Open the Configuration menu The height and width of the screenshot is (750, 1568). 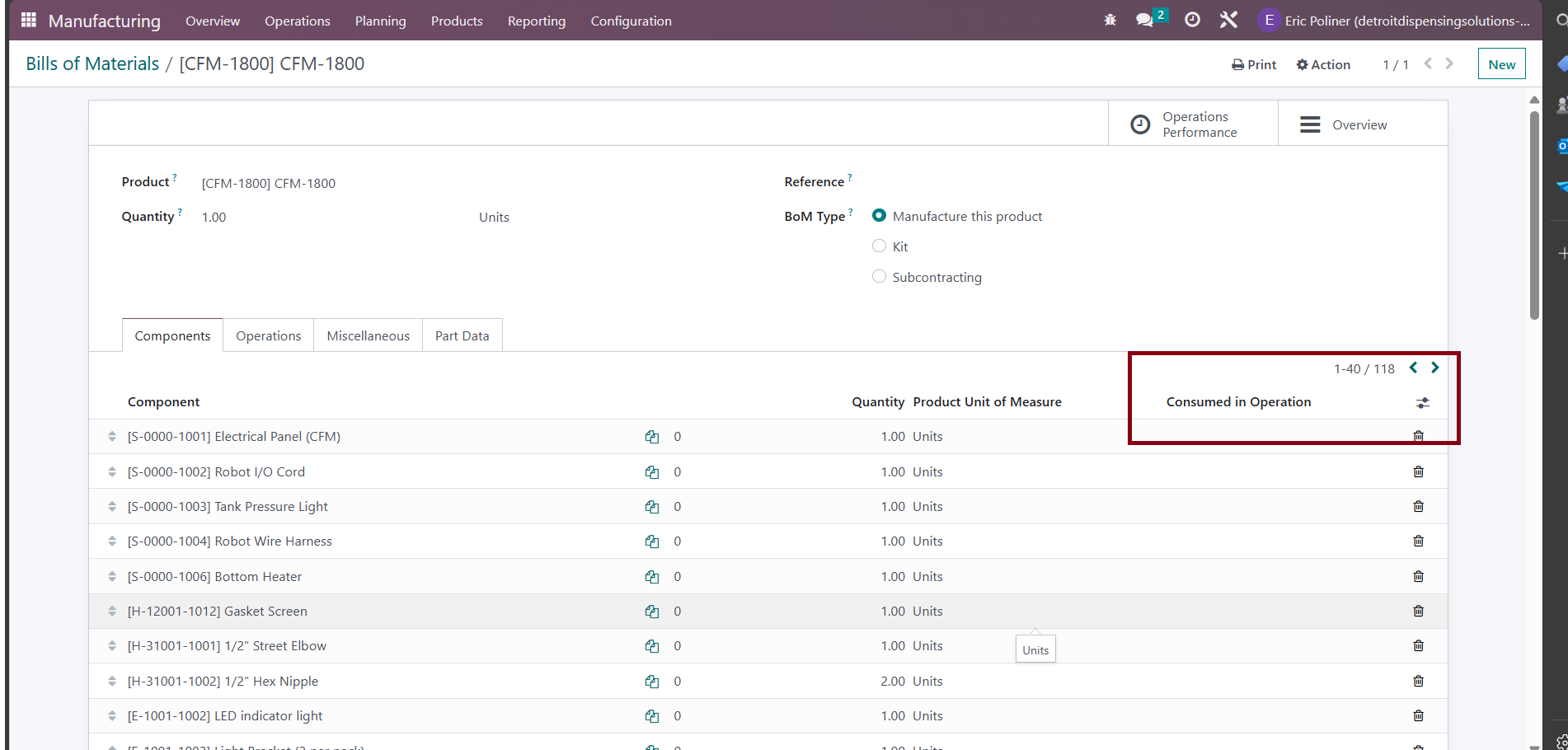(x=631, y=21)
